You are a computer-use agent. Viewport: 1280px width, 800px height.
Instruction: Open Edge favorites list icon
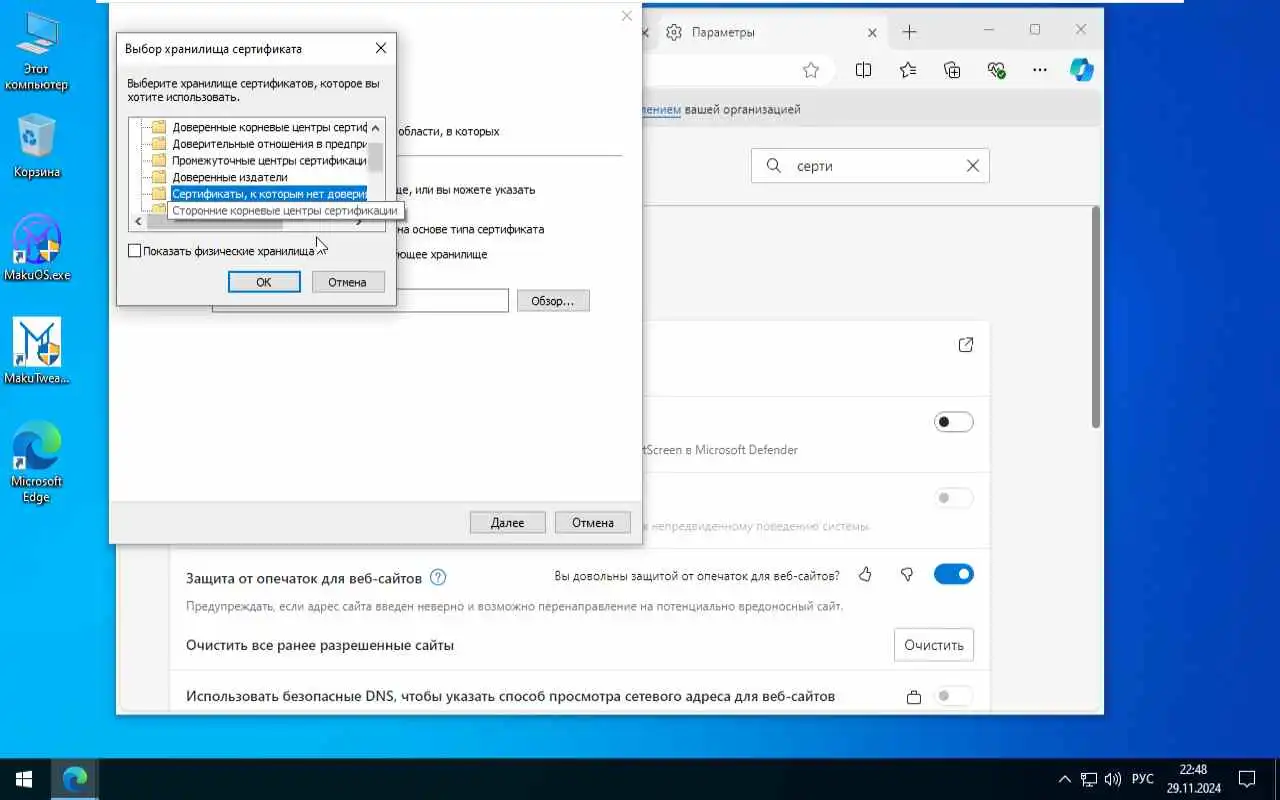coord(908,70)
